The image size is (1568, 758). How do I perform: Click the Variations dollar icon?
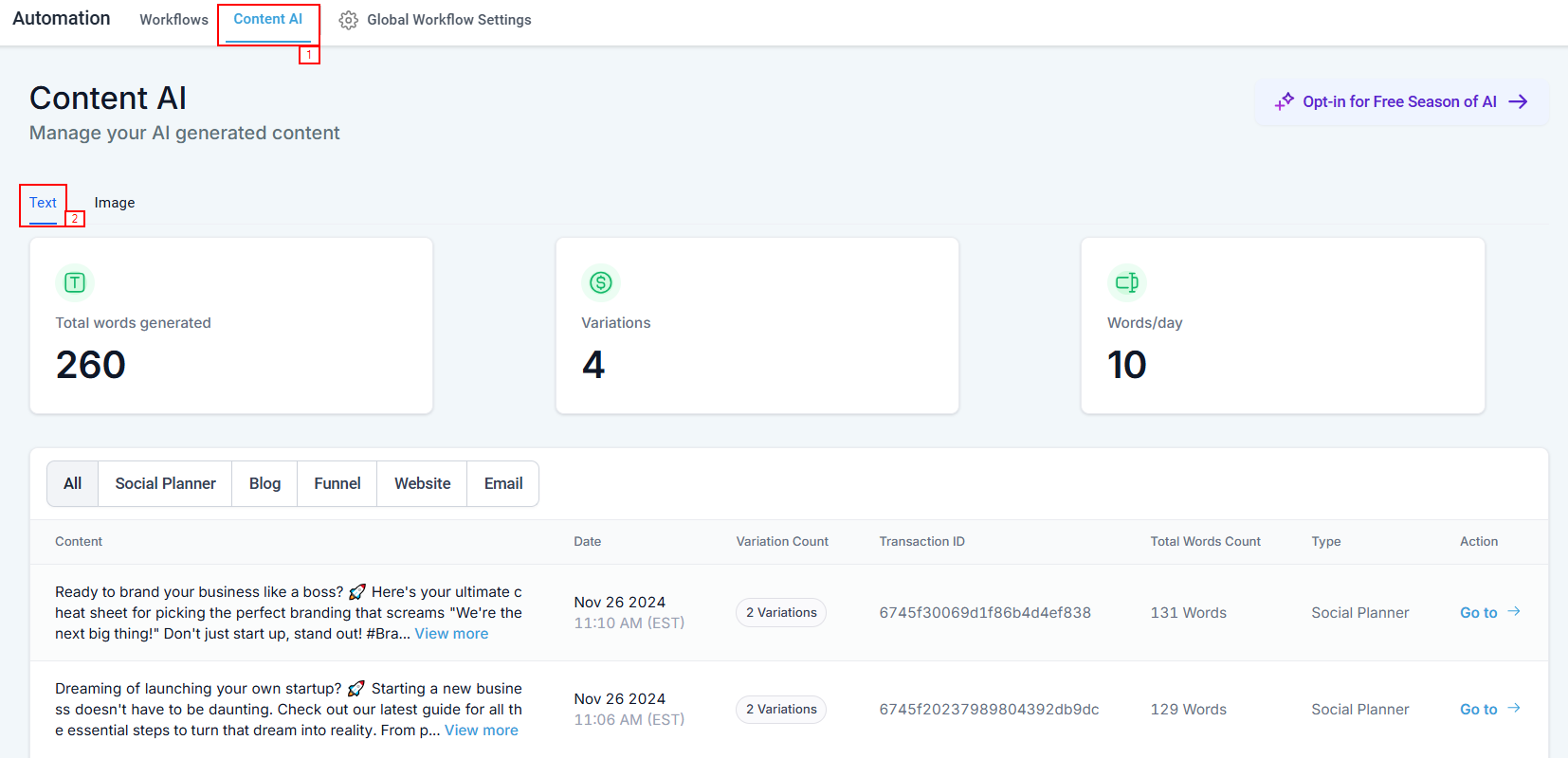click(x=601, y=282)
